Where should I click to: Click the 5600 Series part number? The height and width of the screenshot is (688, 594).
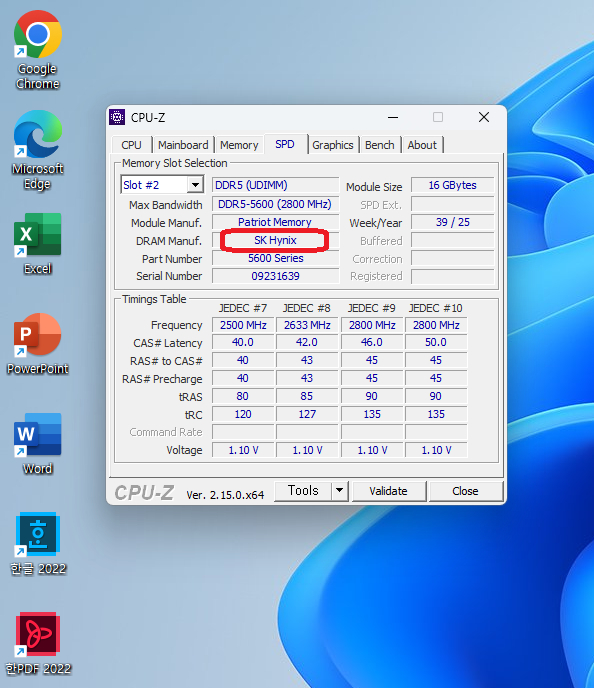tap(276, 258)
